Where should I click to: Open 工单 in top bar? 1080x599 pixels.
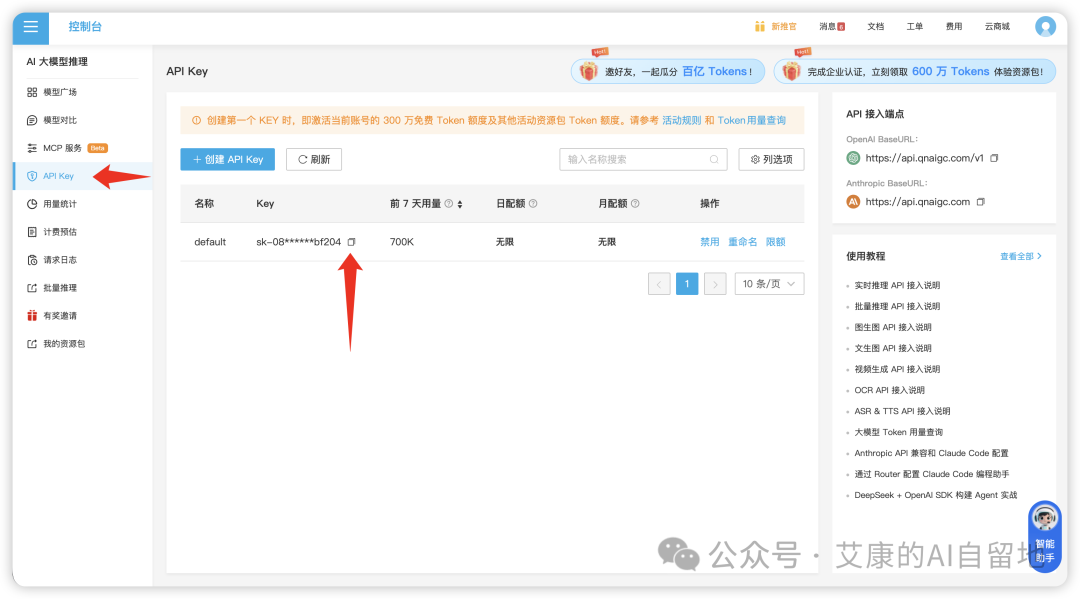915,26
